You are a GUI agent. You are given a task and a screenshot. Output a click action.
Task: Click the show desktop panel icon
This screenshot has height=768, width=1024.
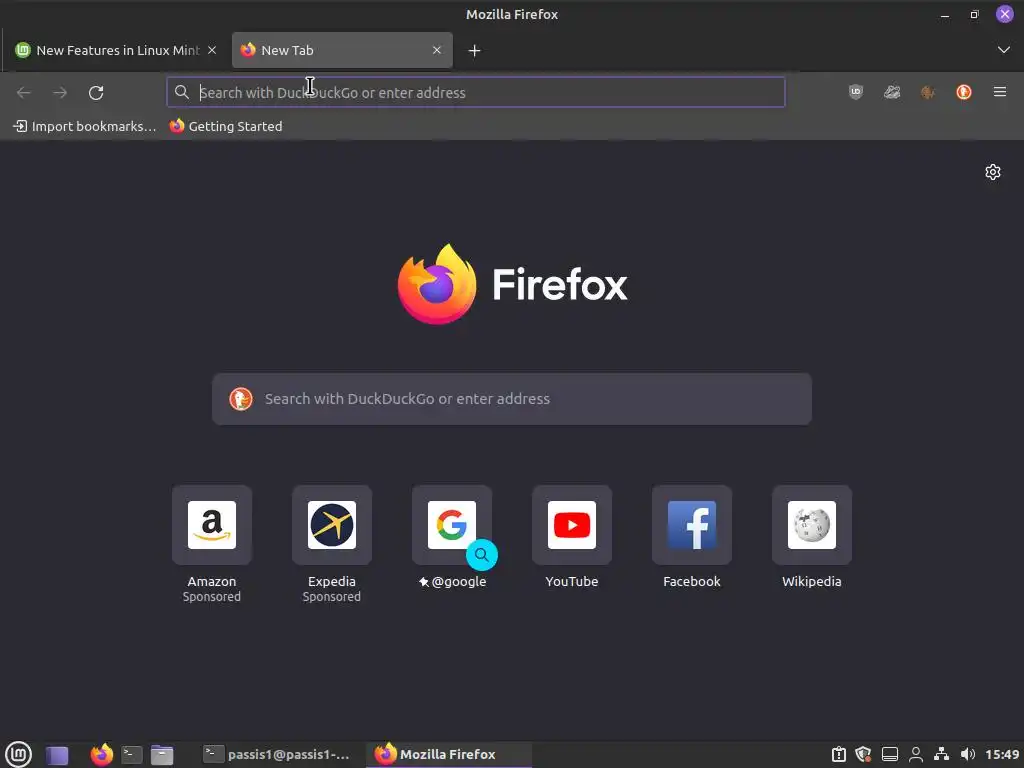(57, 755)
